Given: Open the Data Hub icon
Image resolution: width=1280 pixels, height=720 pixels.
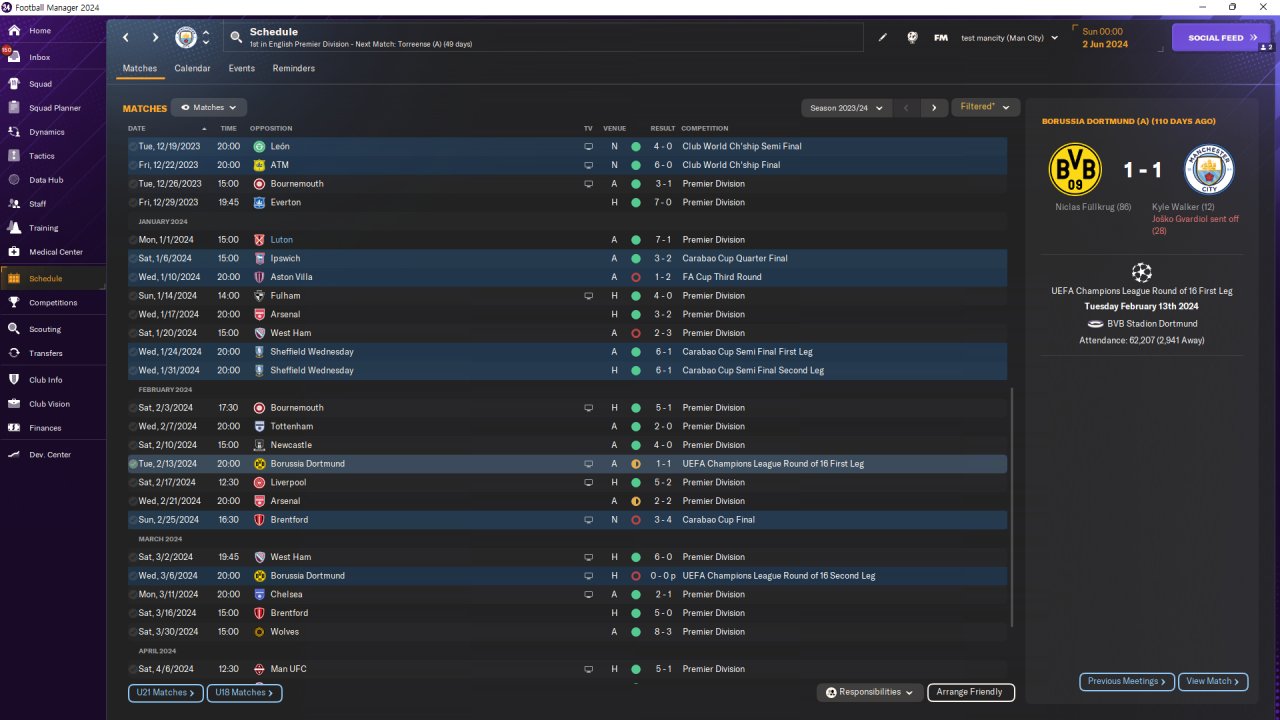Looking at the screenshot, I should point(14,180).
